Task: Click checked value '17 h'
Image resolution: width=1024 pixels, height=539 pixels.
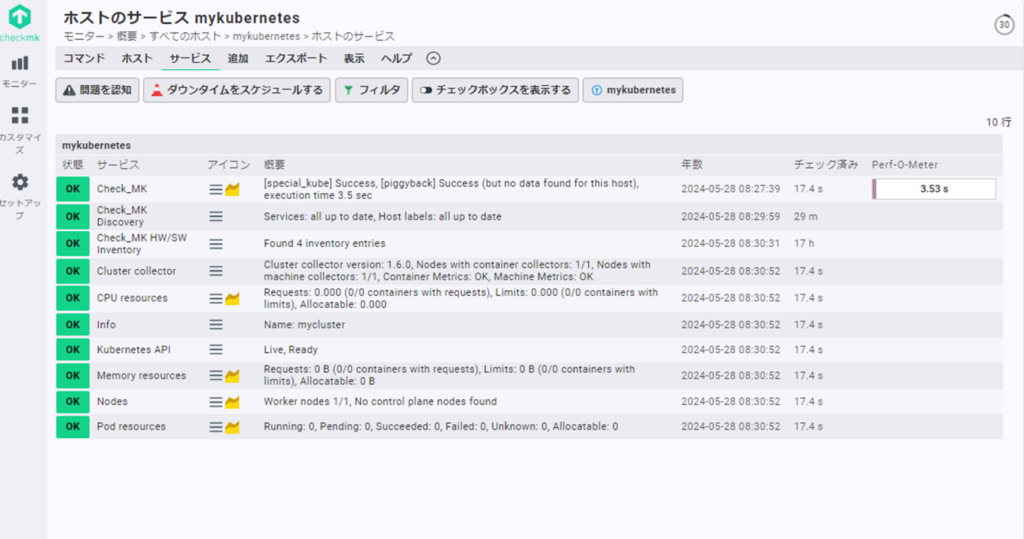Action: click(x=804, y=244)
